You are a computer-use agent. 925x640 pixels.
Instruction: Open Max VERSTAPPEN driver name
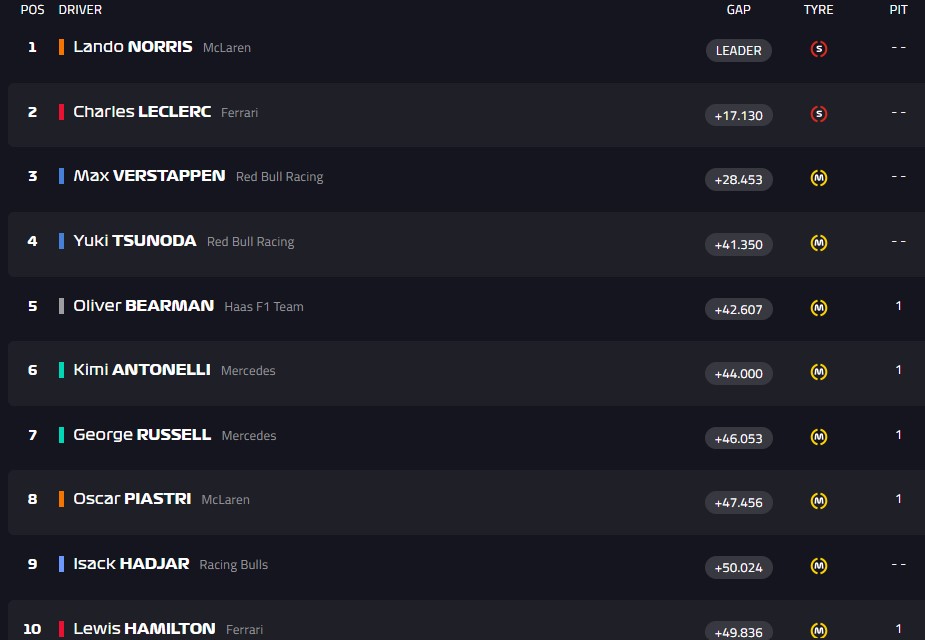[149, 176]
